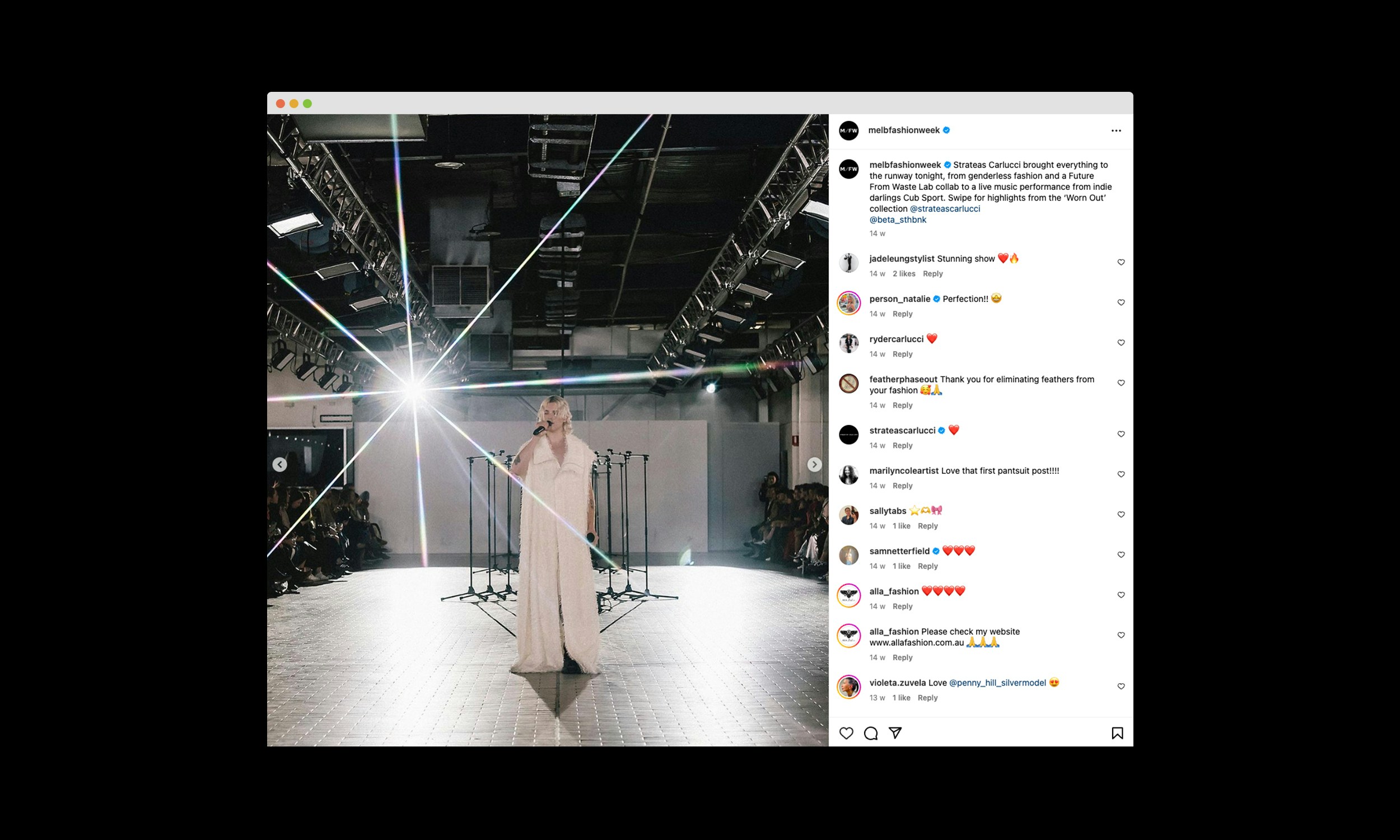This screenshot has height=840, width=1400.
Task: Open the comment bubble icon
Action: click(x=871, y=733)
